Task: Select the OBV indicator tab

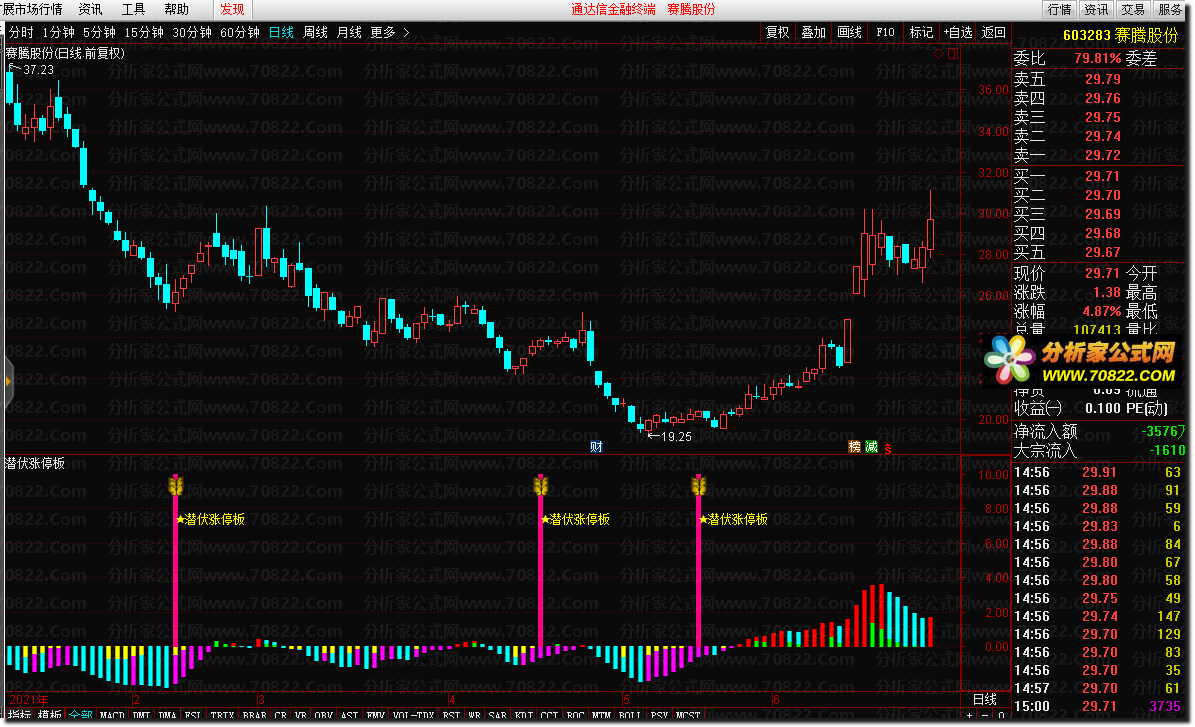Action: 324,715
